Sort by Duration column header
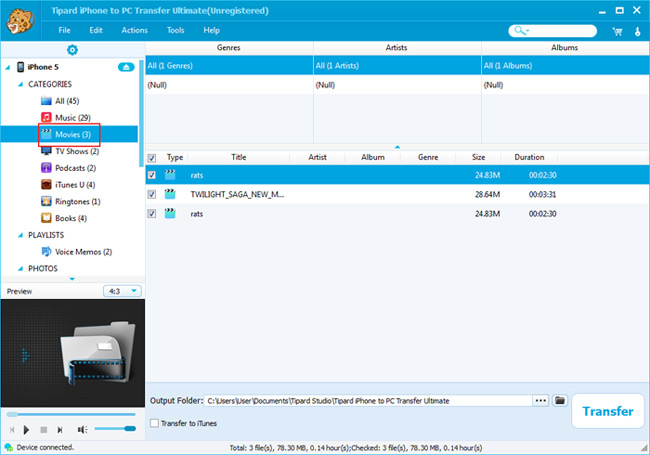 pos(529,157)
